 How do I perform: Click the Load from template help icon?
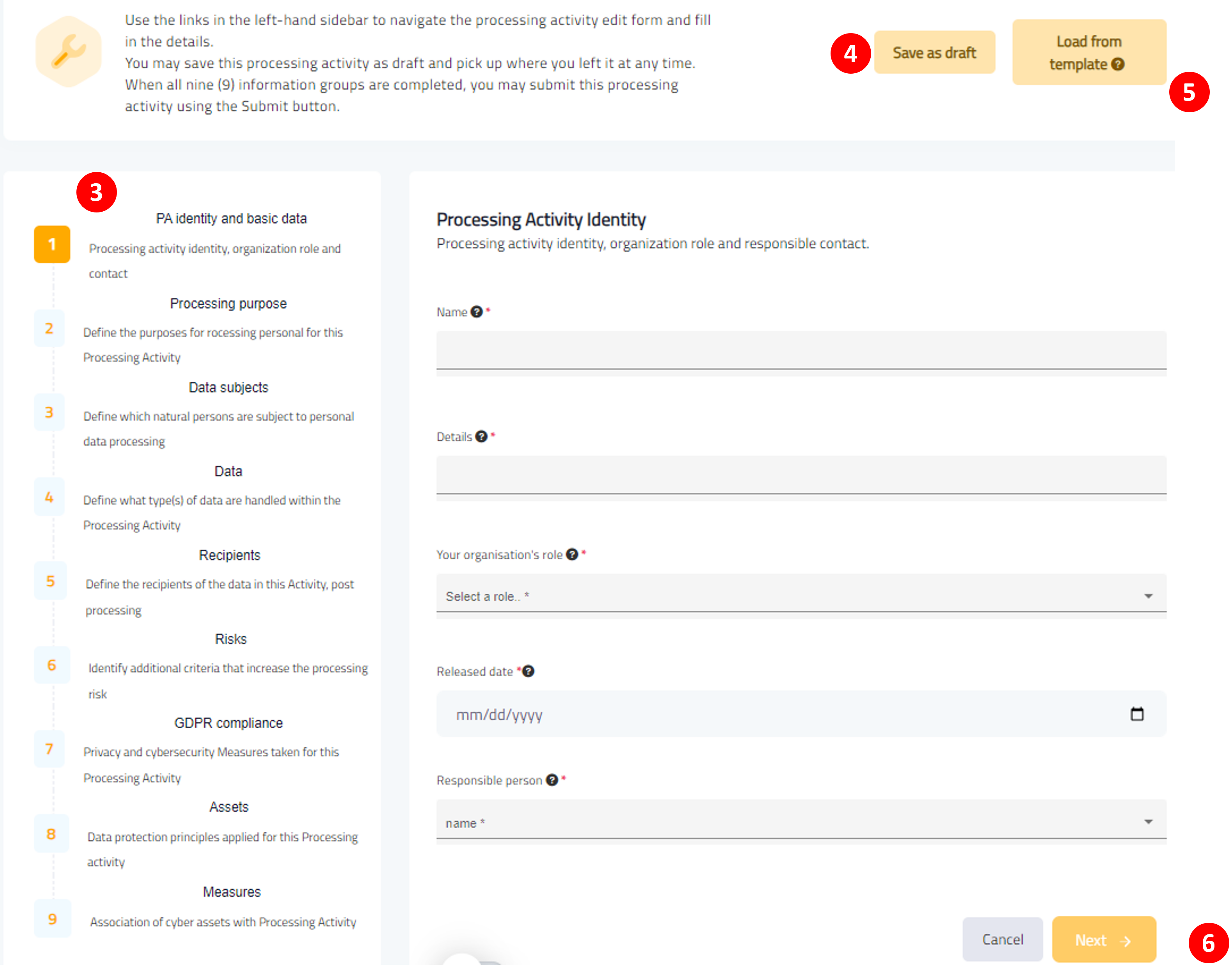[x=1119, y=64]
